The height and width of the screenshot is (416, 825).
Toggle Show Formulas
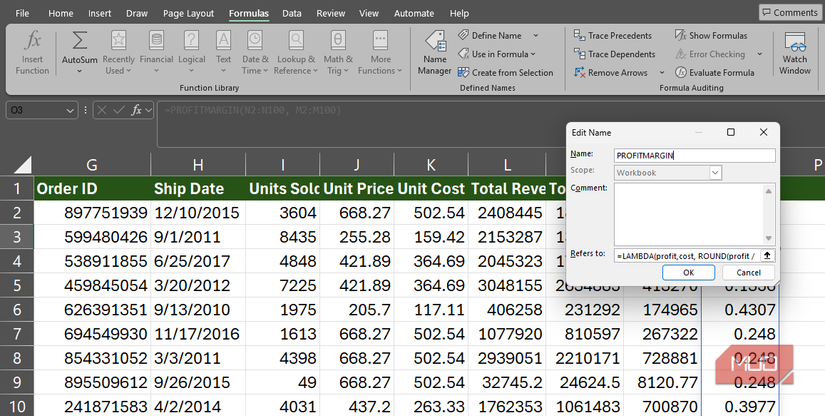711,35
